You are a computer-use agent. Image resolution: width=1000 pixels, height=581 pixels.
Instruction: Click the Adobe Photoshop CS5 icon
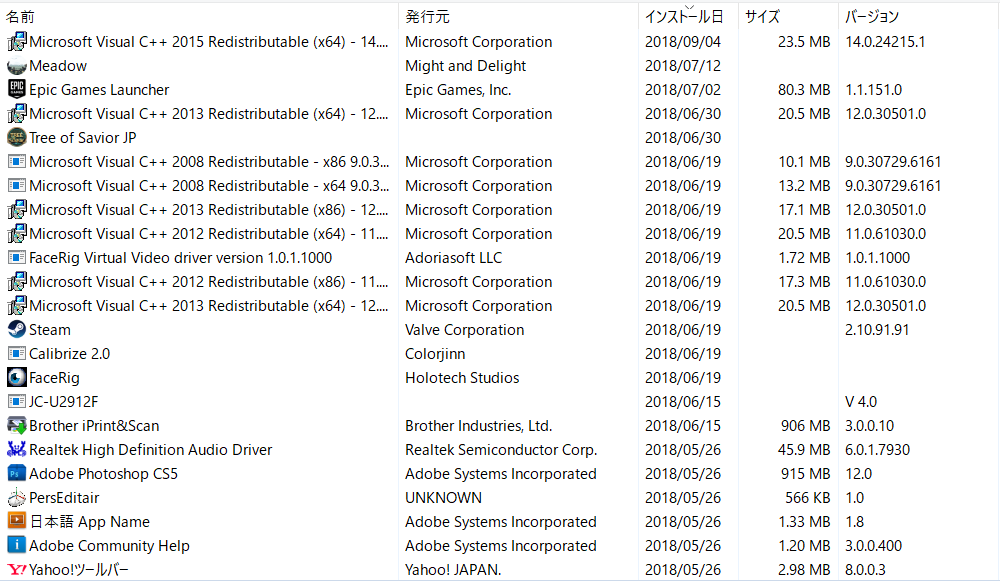coord(16,474)
